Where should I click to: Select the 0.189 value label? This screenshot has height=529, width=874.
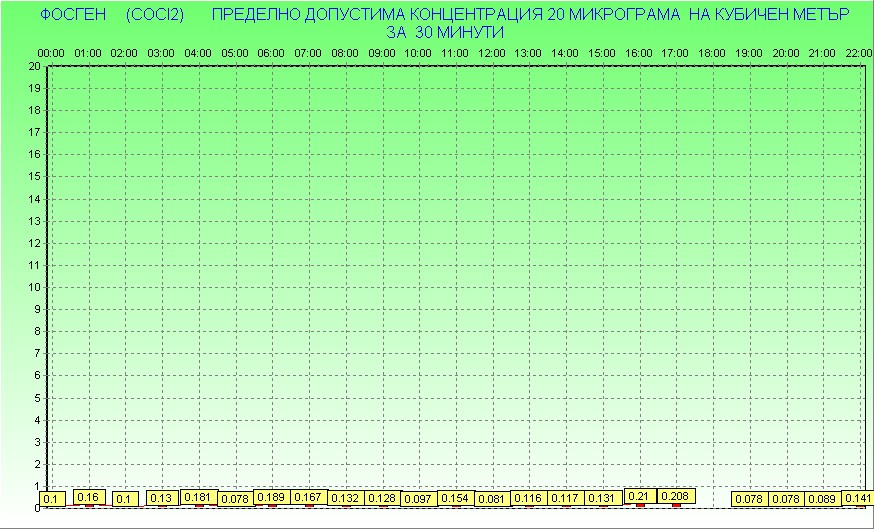coord(271,497)
